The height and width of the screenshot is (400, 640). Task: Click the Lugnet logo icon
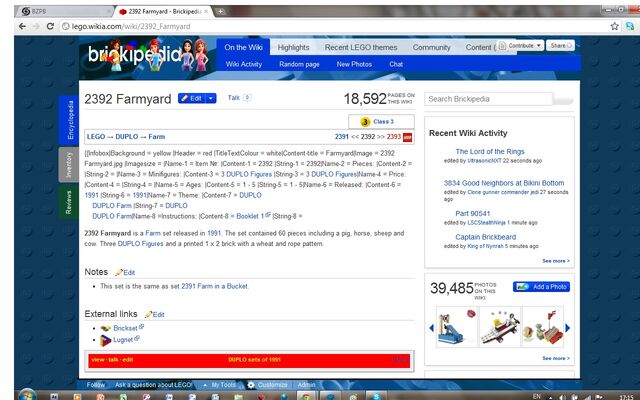[x=106, y=340]
